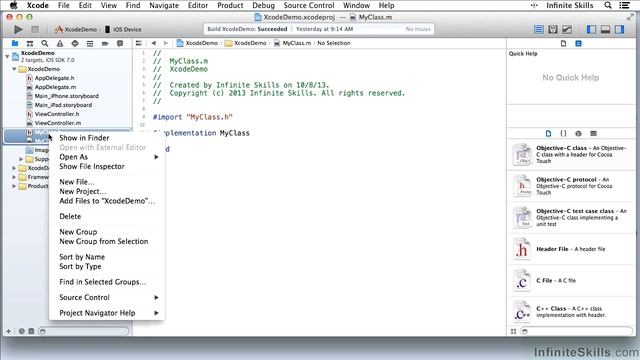Add new item with navigator plus button

point(9,331)
